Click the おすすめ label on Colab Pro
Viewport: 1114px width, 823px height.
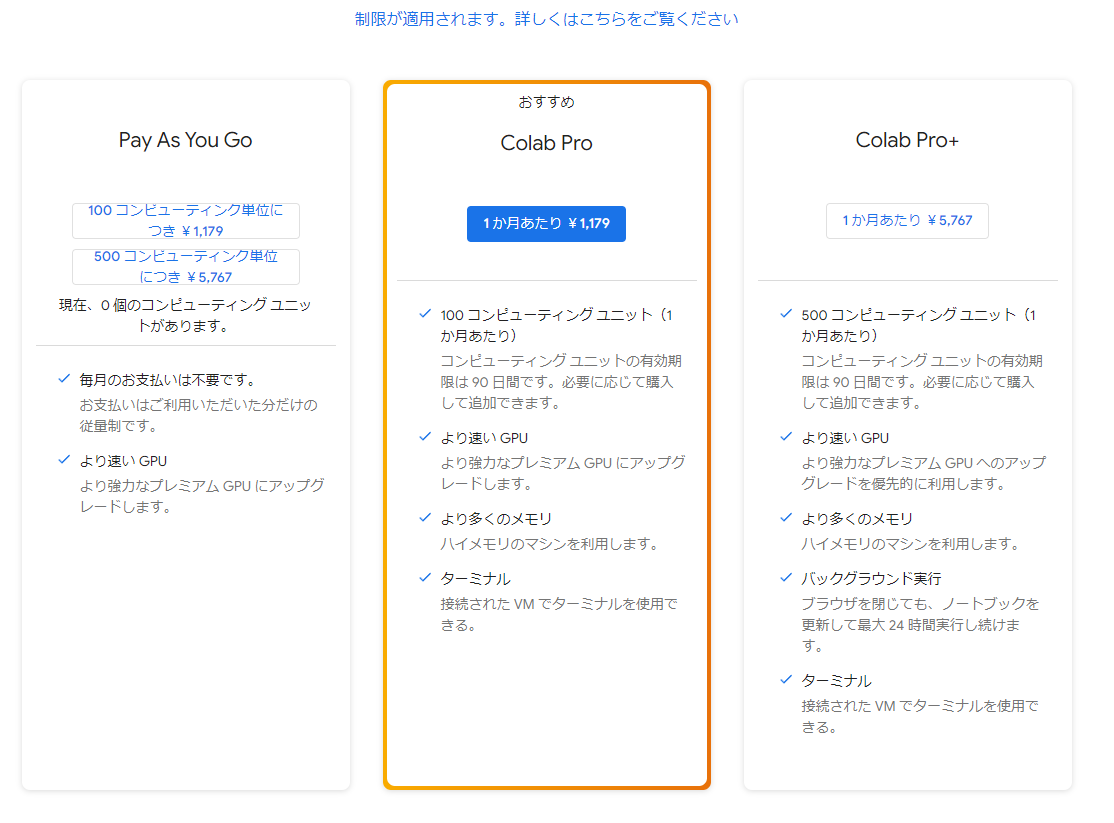546,102
